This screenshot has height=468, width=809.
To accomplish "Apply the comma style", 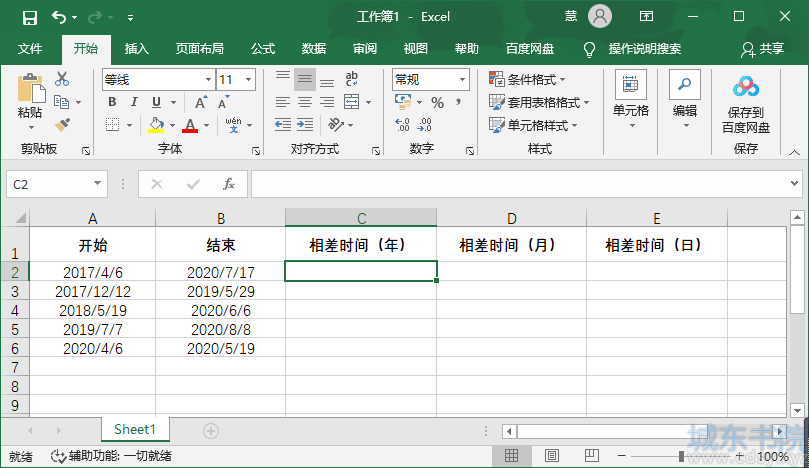I will click(458, 102).
